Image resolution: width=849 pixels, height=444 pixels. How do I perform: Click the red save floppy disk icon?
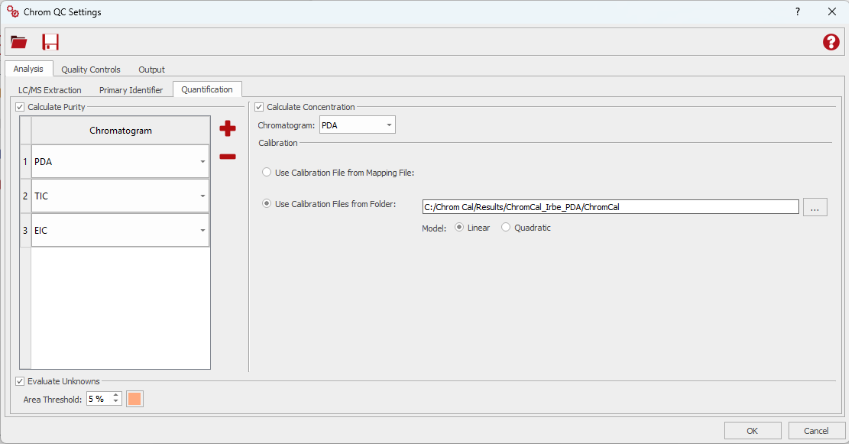[50, 42]
